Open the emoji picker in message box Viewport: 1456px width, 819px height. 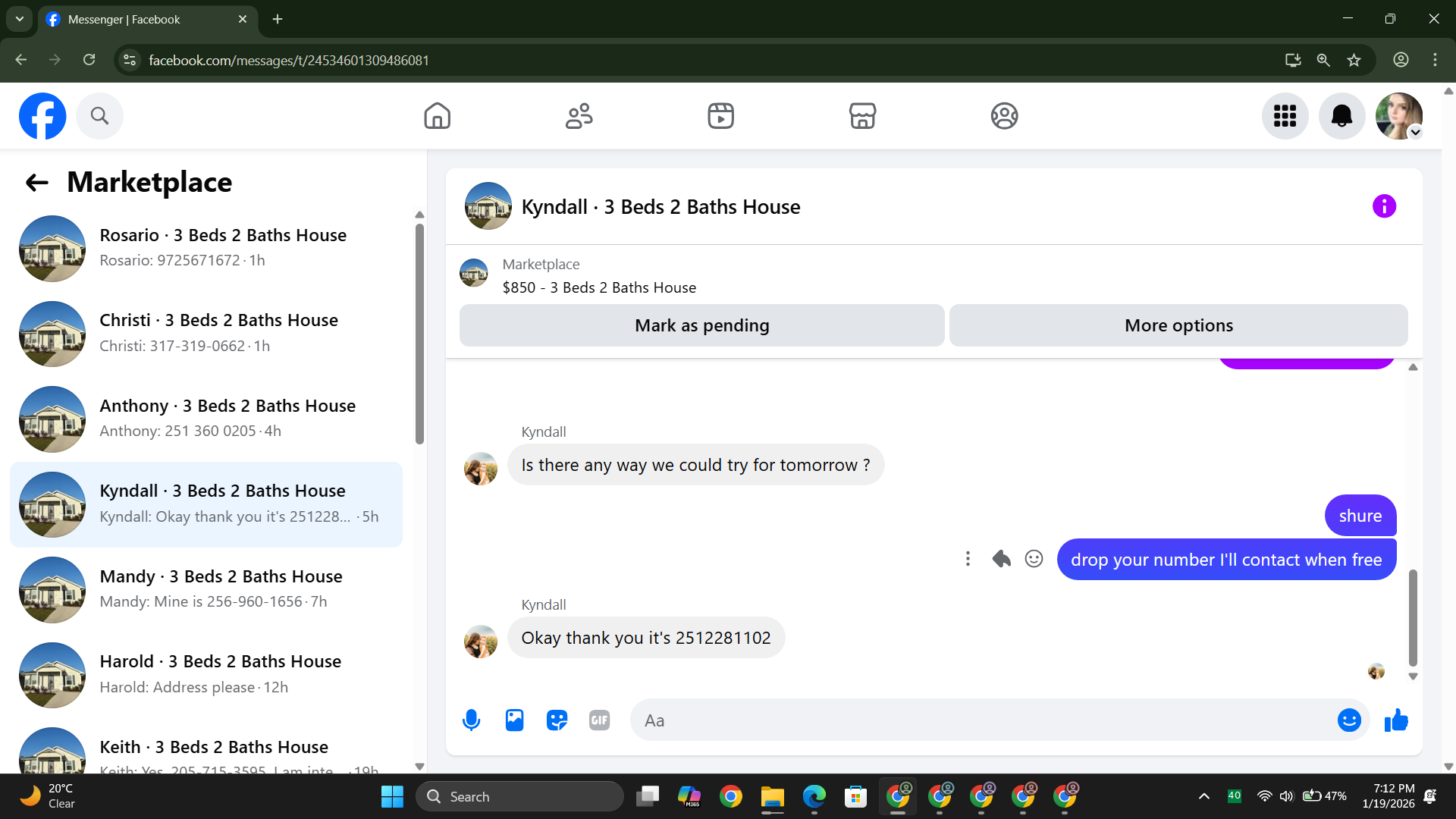pos(1348,720)
